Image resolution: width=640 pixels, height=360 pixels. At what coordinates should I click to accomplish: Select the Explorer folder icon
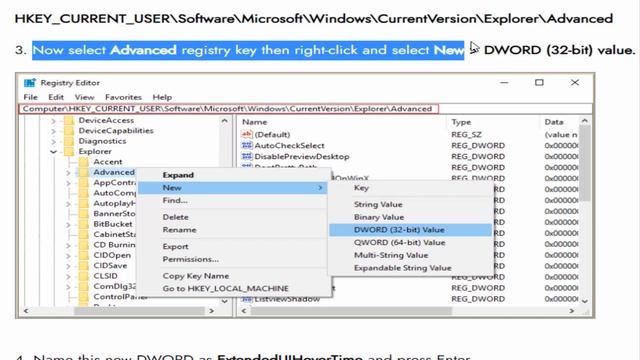tap(69, 151)
